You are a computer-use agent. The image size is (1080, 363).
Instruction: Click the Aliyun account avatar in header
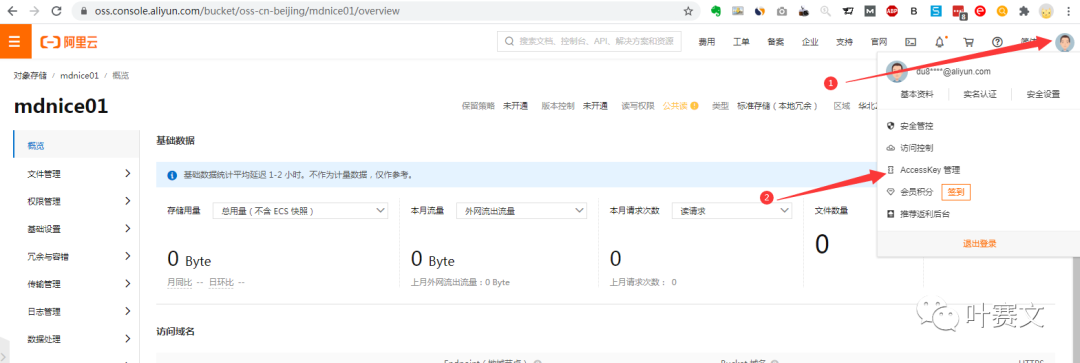tap(1064, 42)
